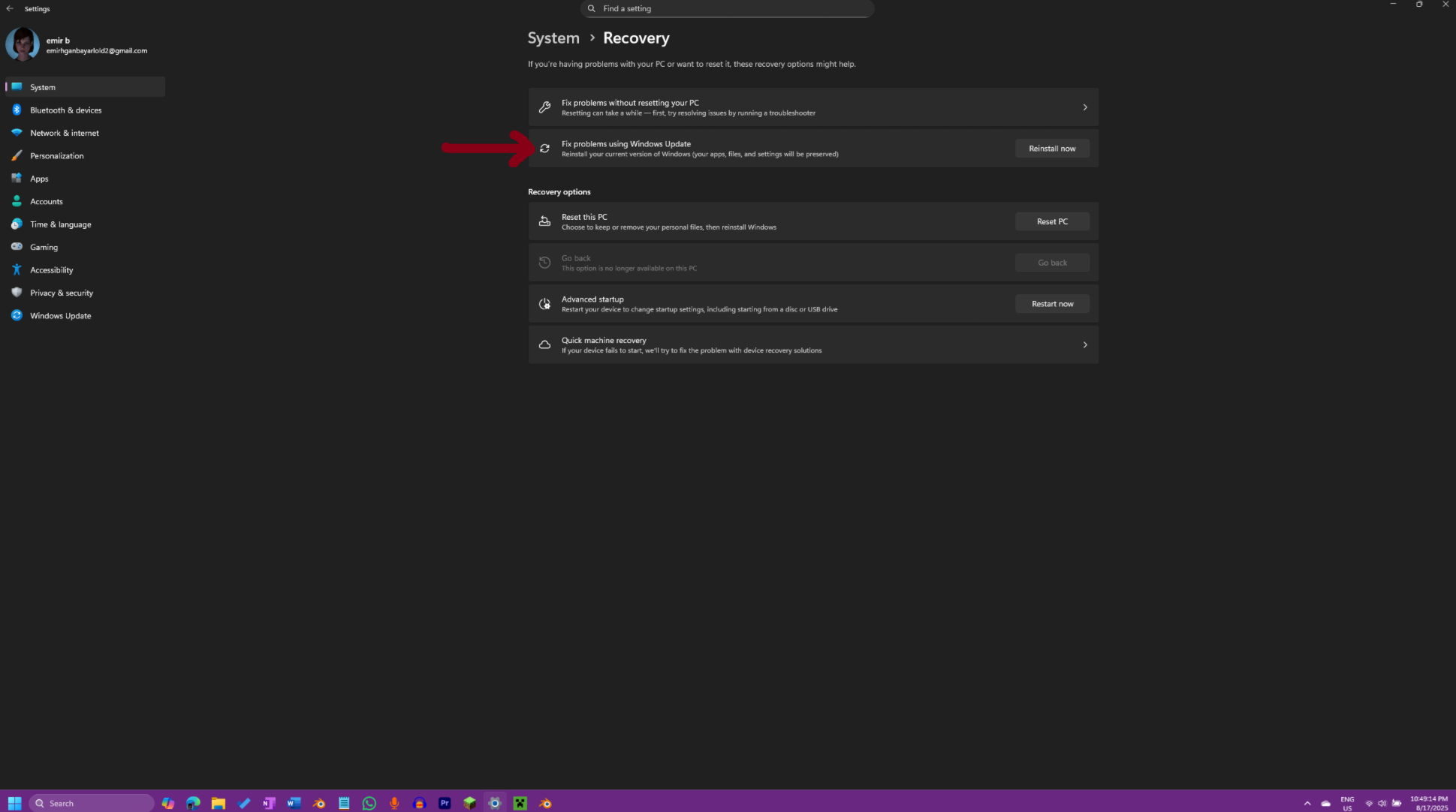Click the System breadcrumb link
The height and width of the screenshot is (812, 1456).
pyautogui.click(x=553, y=38)
